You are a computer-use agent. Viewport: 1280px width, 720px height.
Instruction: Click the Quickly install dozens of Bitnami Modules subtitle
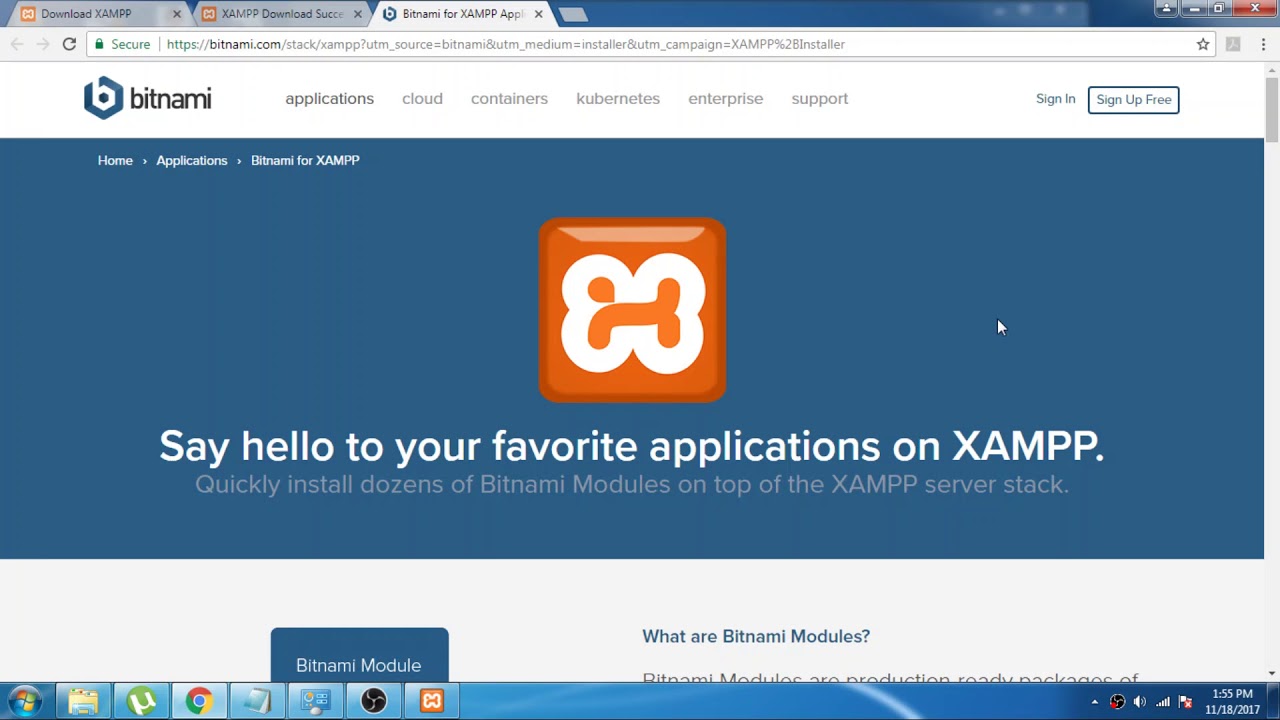(632, 484)
